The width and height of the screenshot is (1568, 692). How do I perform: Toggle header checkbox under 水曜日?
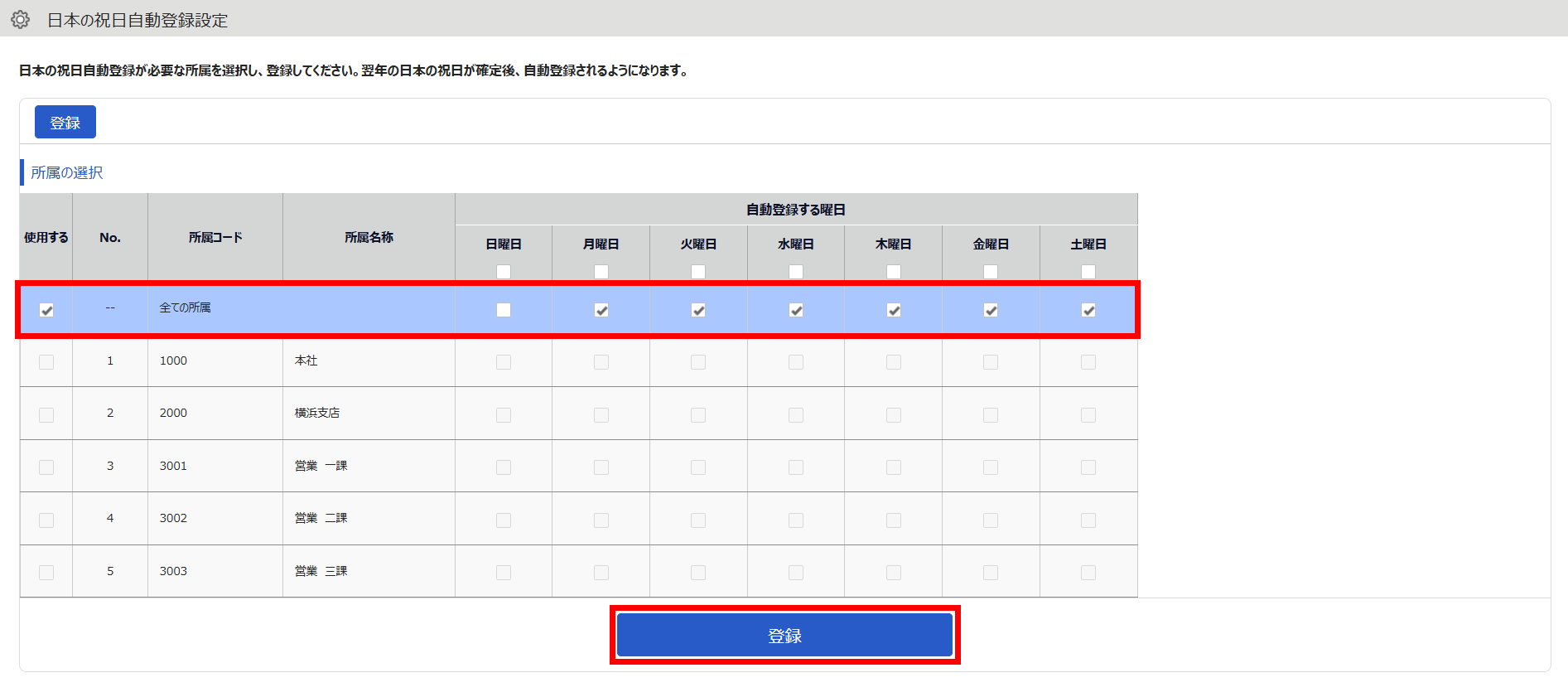pos(796,272)
